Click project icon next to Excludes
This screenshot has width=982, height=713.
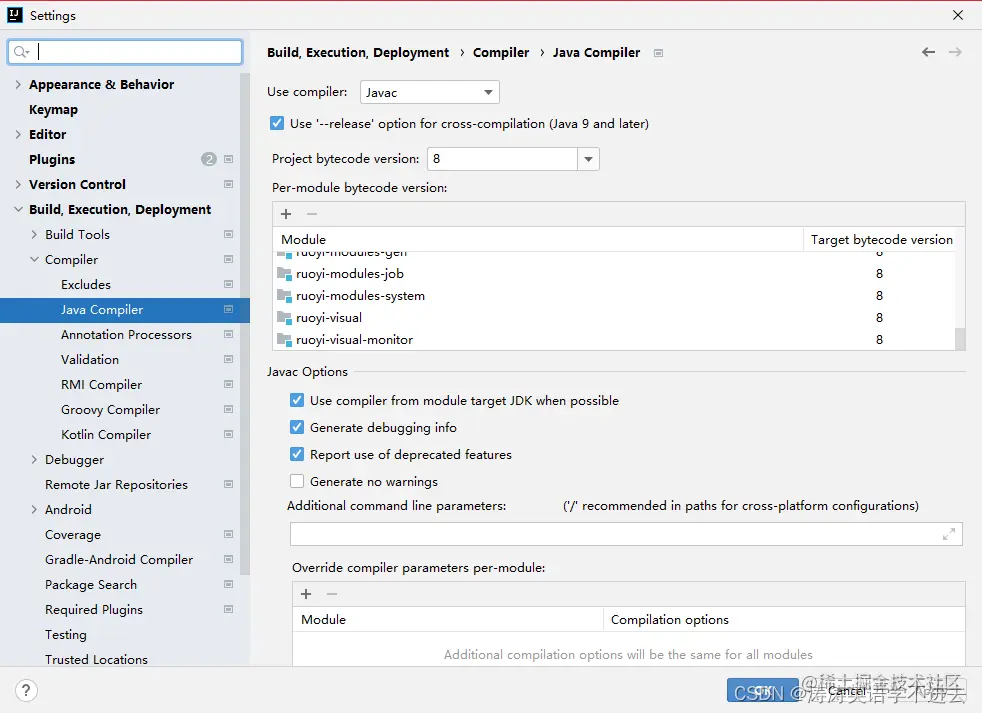coord(229,284)
